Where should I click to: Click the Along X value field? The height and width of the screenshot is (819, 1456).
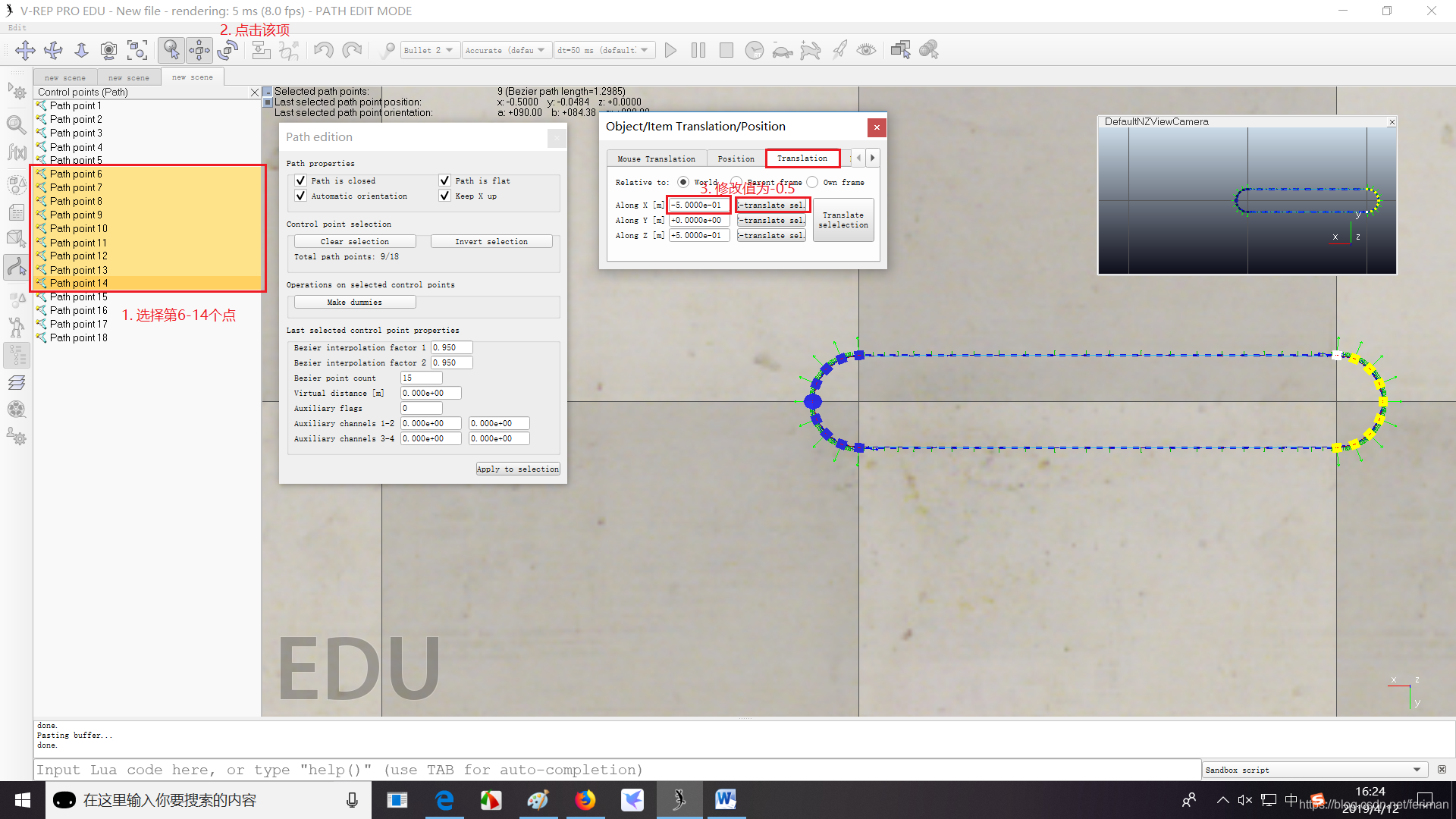[x=698, y=205]
